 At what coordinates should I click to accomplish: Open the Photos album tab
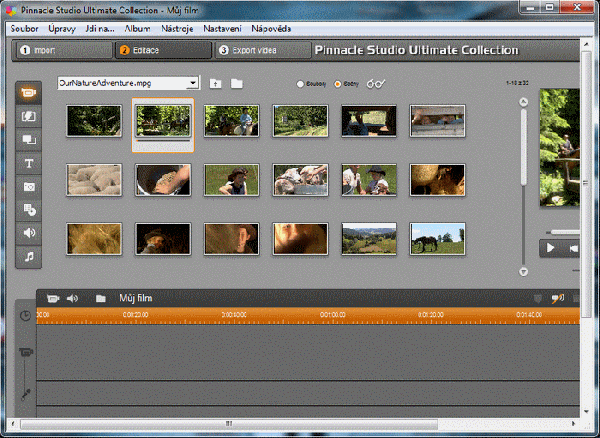point(29,187)
